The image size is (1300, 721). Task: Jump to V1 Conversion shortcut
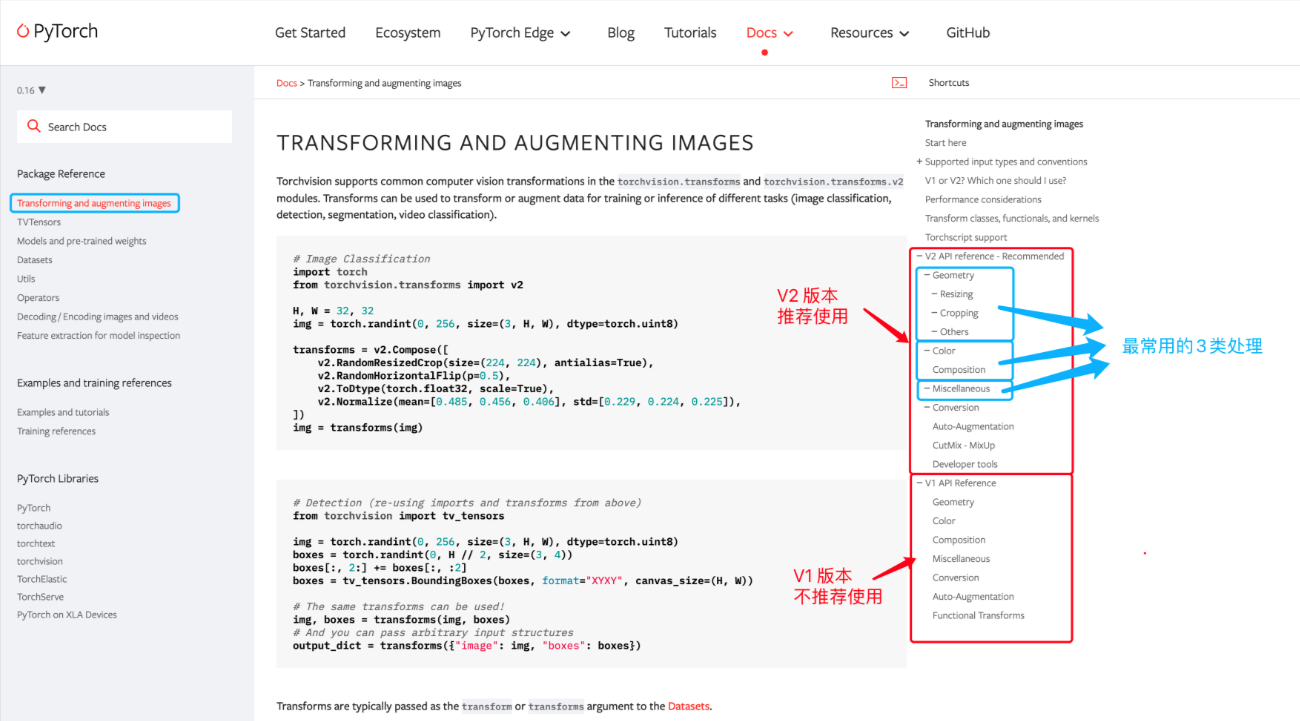coord(956,578)
